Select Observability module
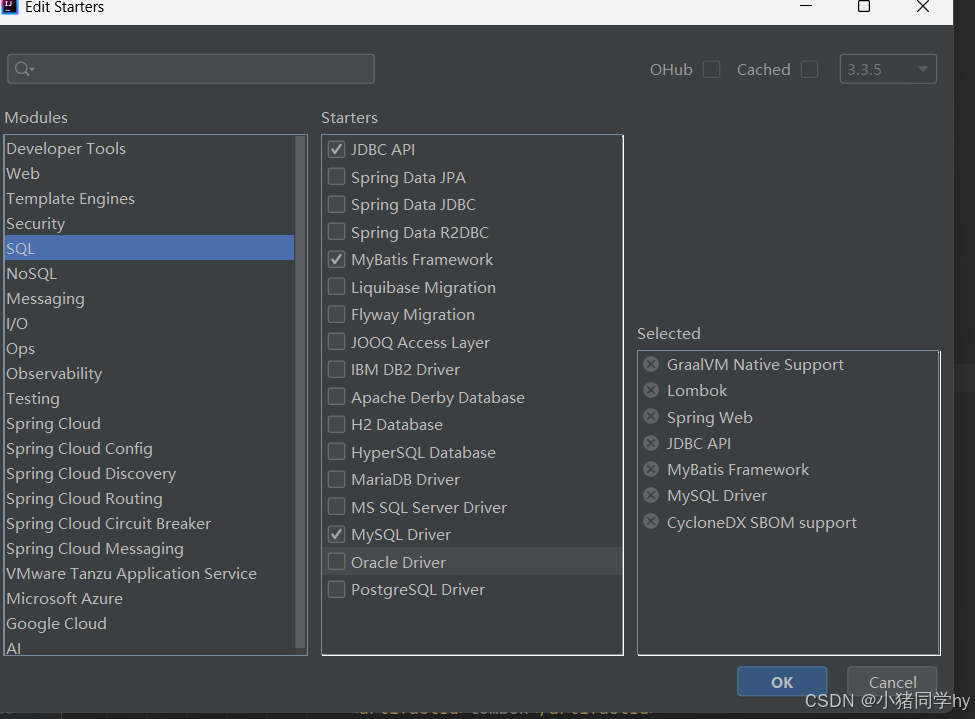The image size is (975, 719). (x=149, y=373)
